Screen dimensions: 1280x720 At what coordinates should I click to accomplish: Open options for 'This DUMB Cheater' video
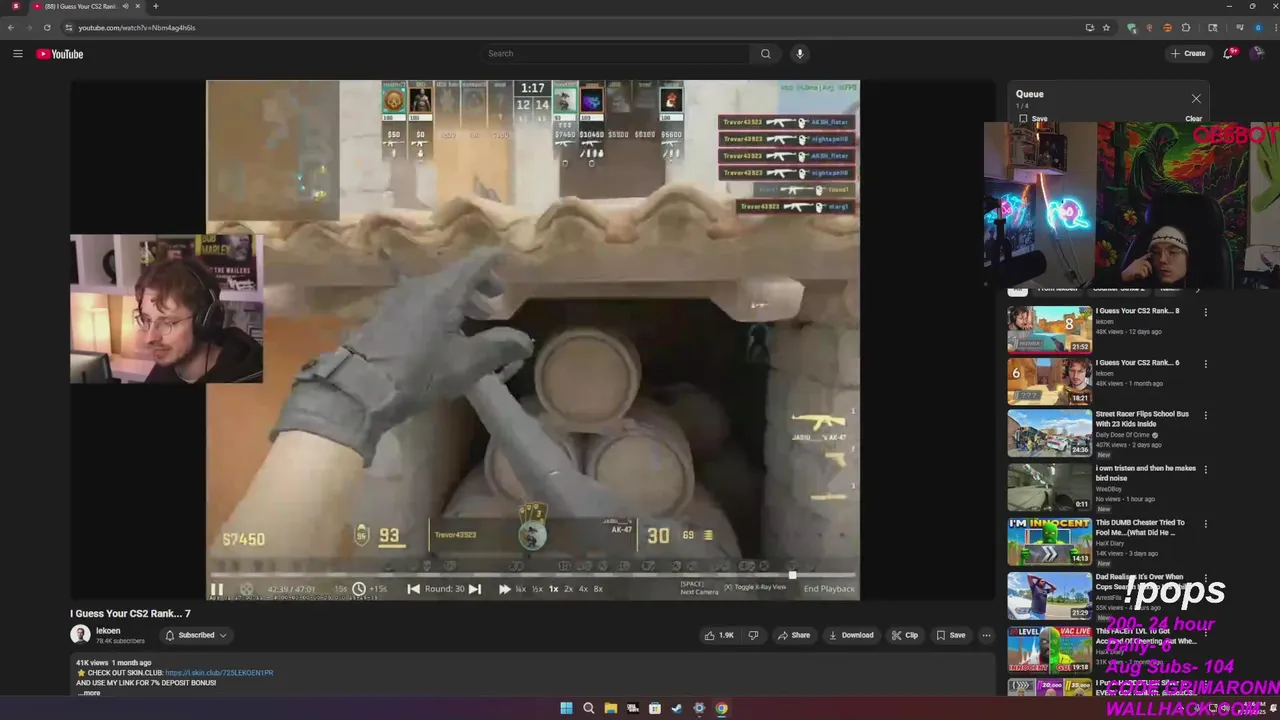pos(1205,524)
